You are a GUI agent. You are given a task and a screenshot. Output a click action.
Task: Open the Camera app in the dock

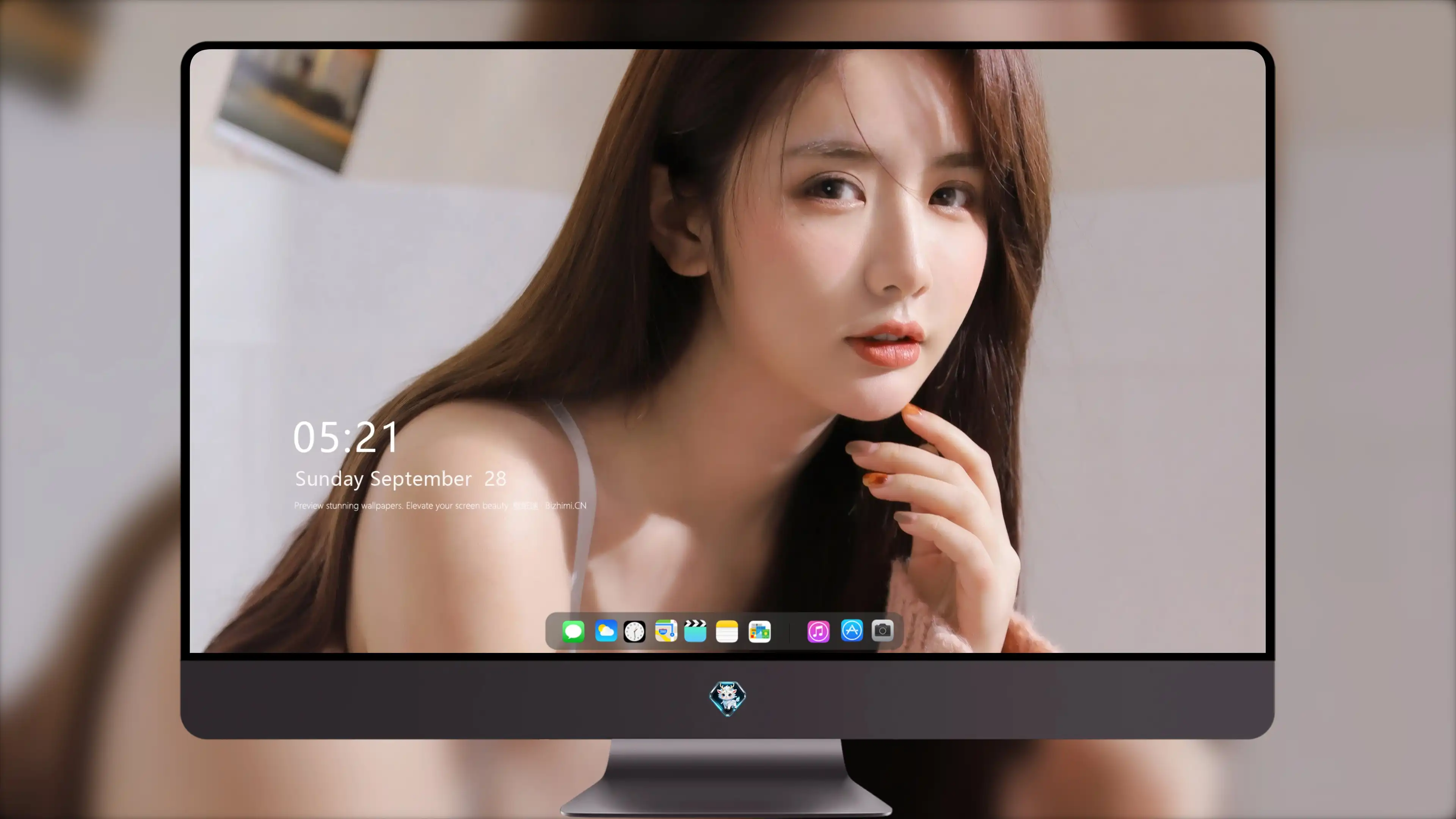pos(882,631)
